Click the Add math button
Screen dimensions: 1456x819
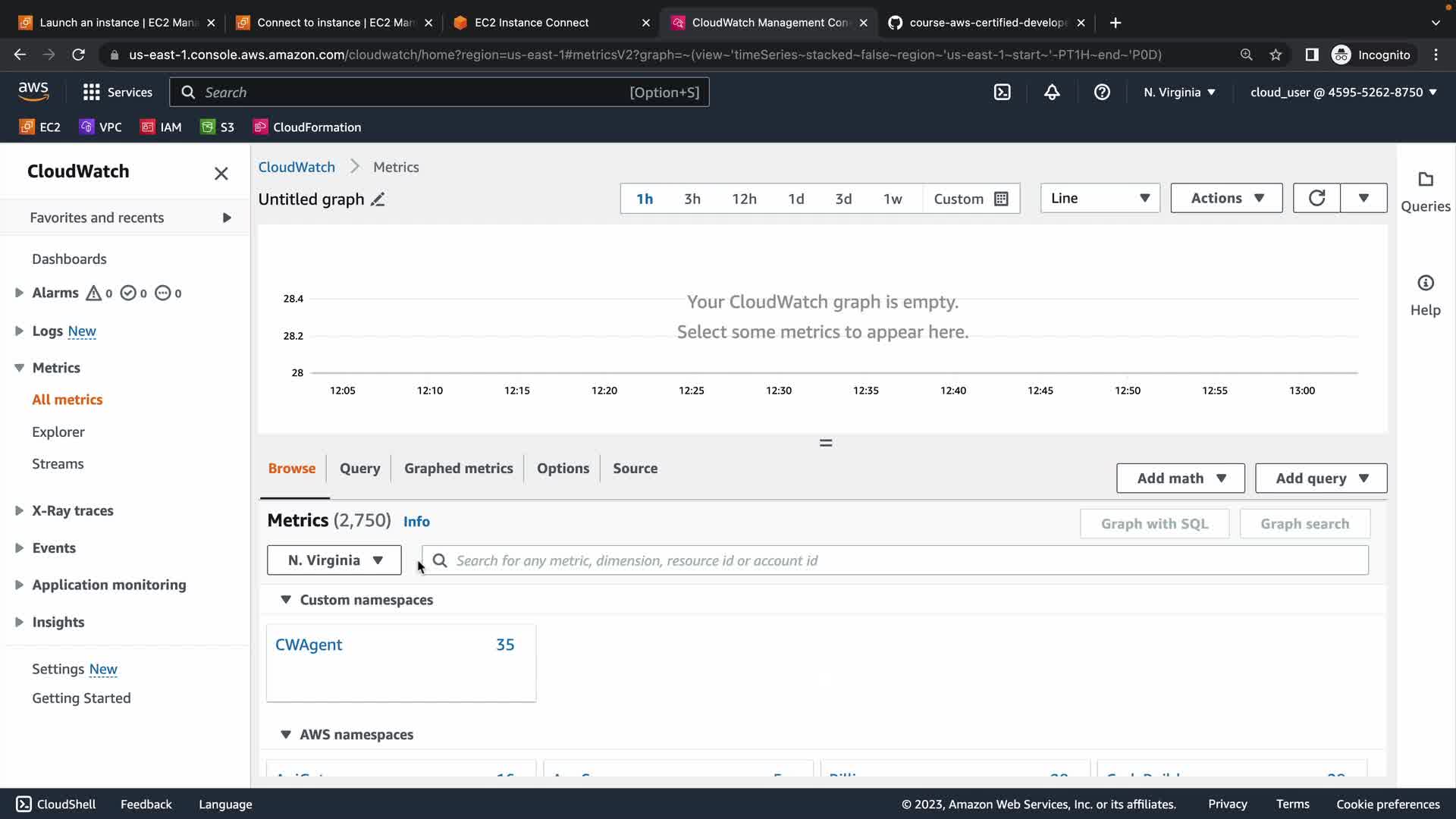pos(1180,479)
